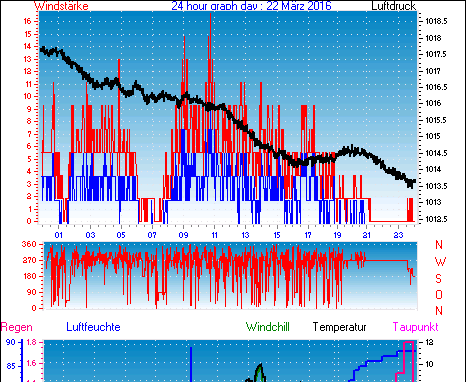The height and width of the screenshot is (382, 470).
Task: Click the hour label '01' on time axis
Action: pos(59,235)
